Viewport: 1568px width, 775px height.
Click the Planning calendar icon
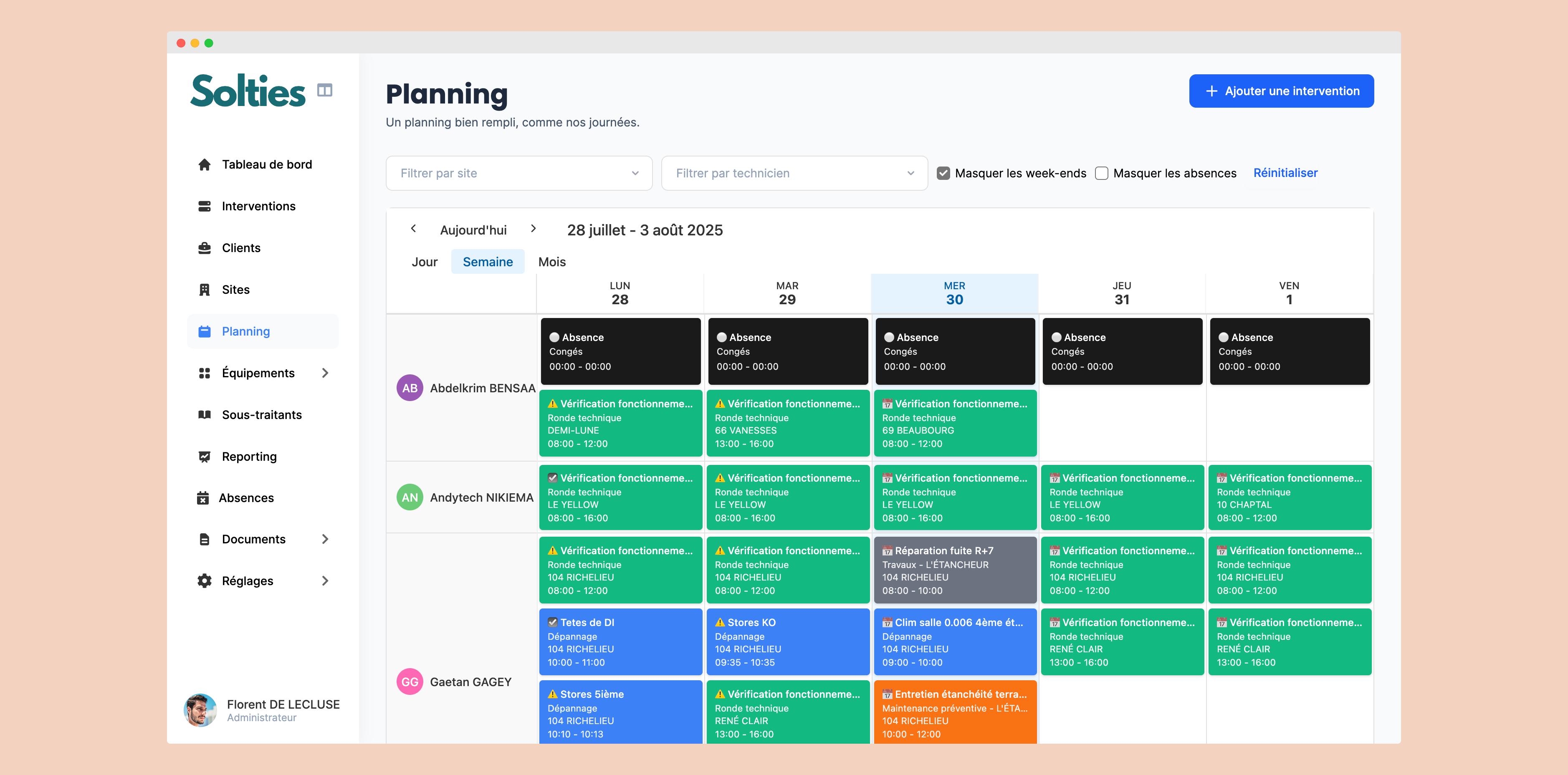(205, 331)
